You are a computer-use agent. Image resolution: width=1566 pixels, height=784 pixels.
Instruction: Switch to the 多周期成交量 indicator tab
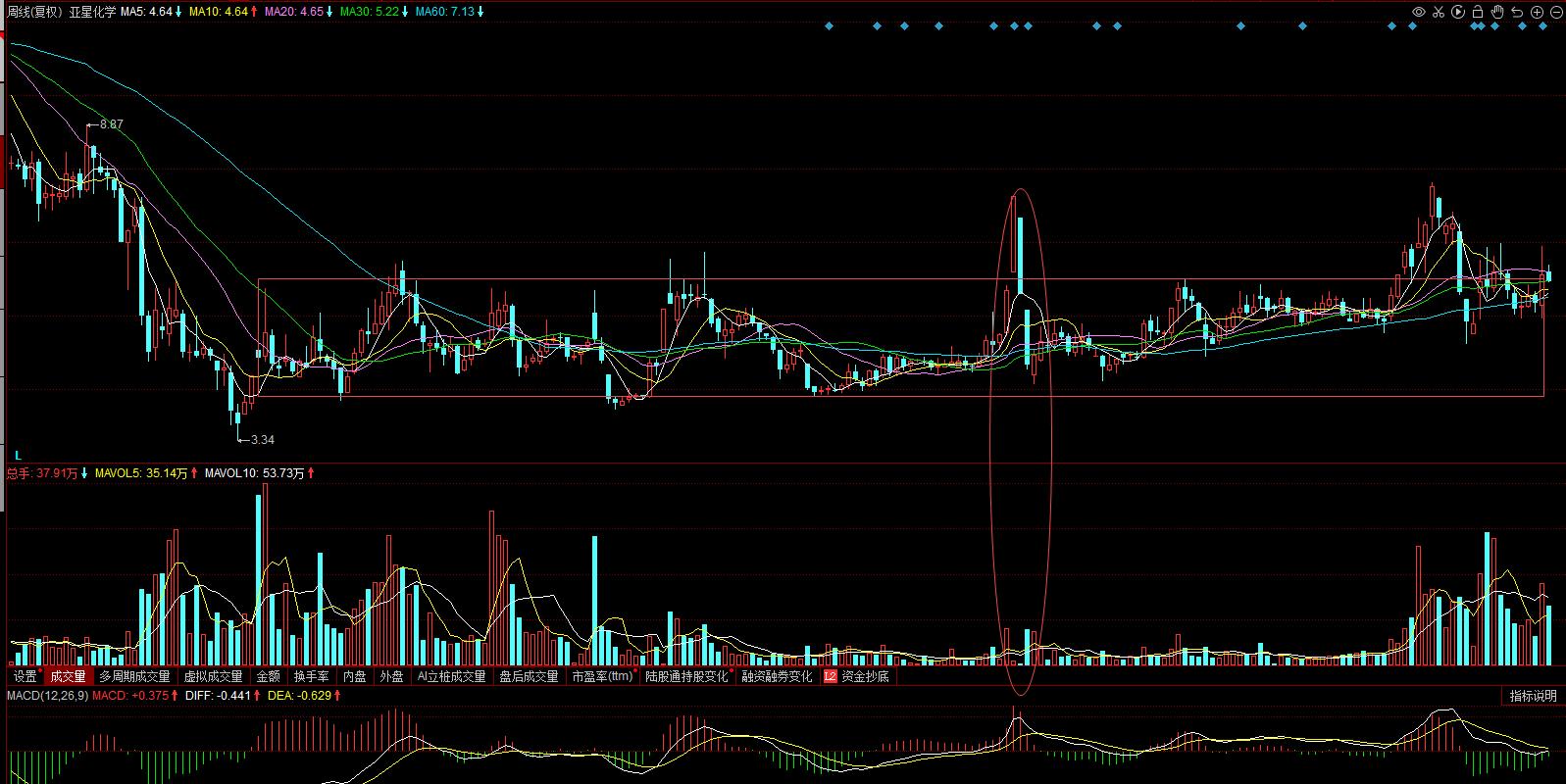pyautogui.click(x=134, y=676)
